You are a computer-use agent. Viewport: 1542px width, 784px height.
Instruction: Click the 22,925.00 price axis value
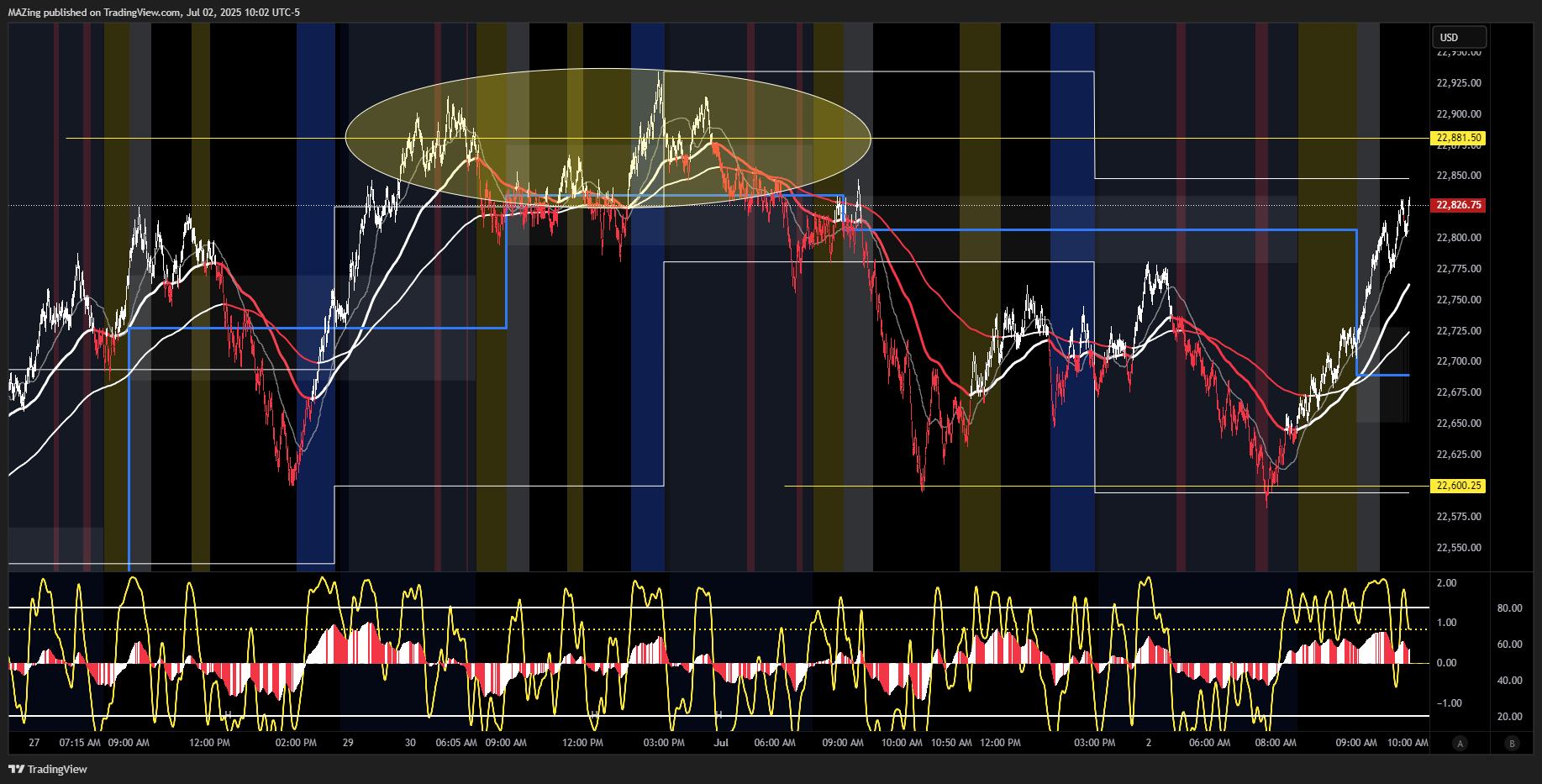(1459, 83)
